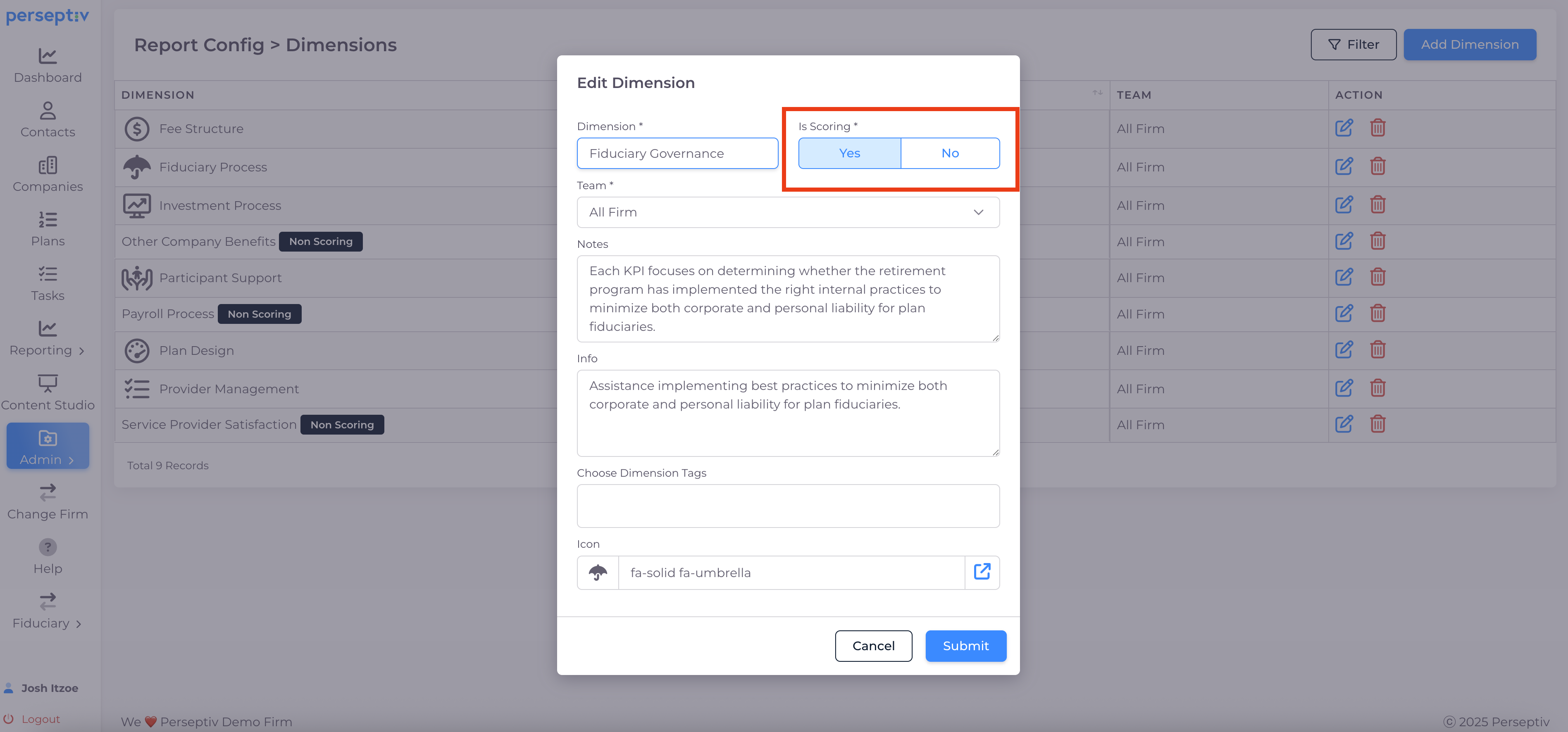Click the Submit button
This screenshot has height=732, width=1568.
click(x=965, y=646)
